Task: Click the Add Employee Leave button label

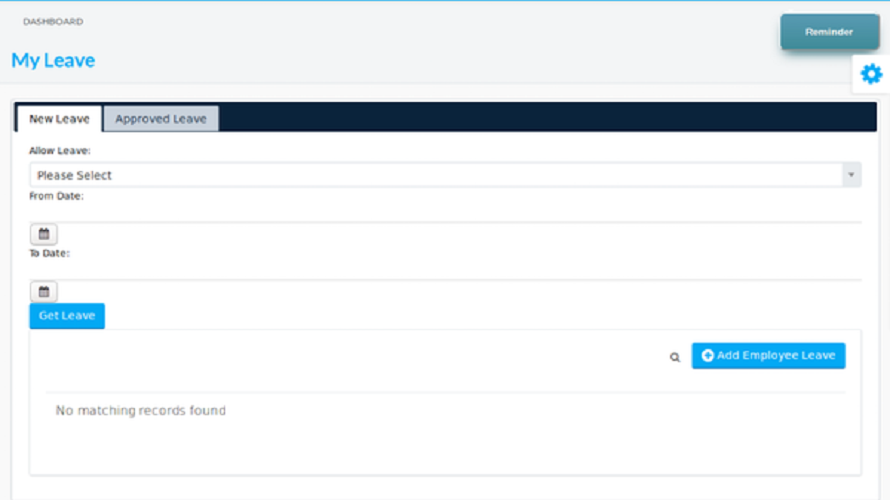Action: 776,355
